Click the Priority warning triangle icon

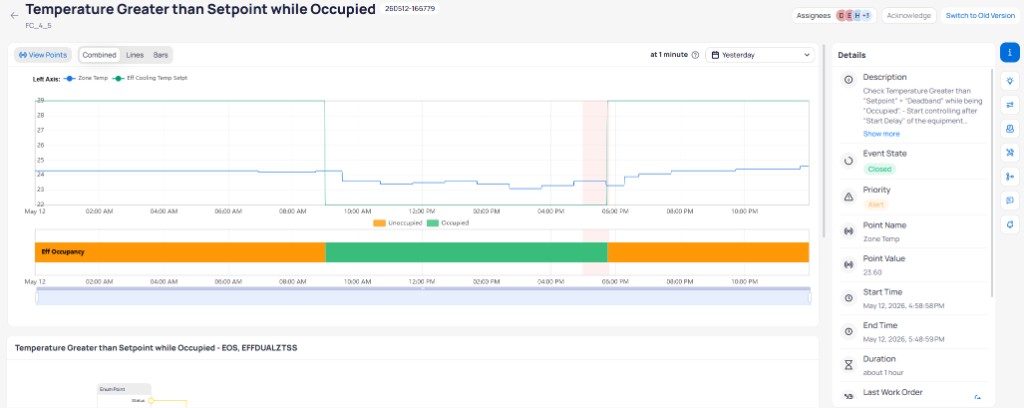(x=848, y=196)
